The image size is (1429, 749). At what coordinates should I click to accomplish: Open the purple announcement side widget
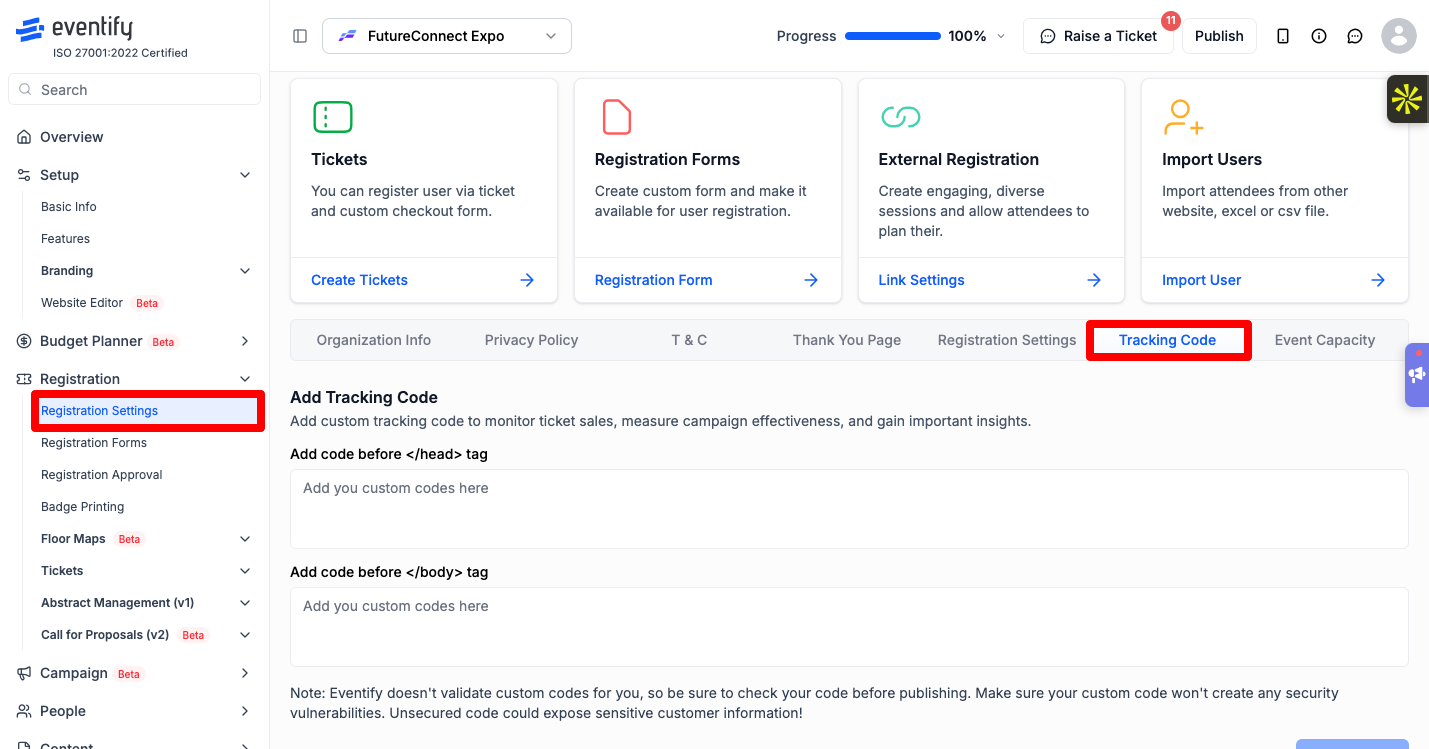[1417, 375]
